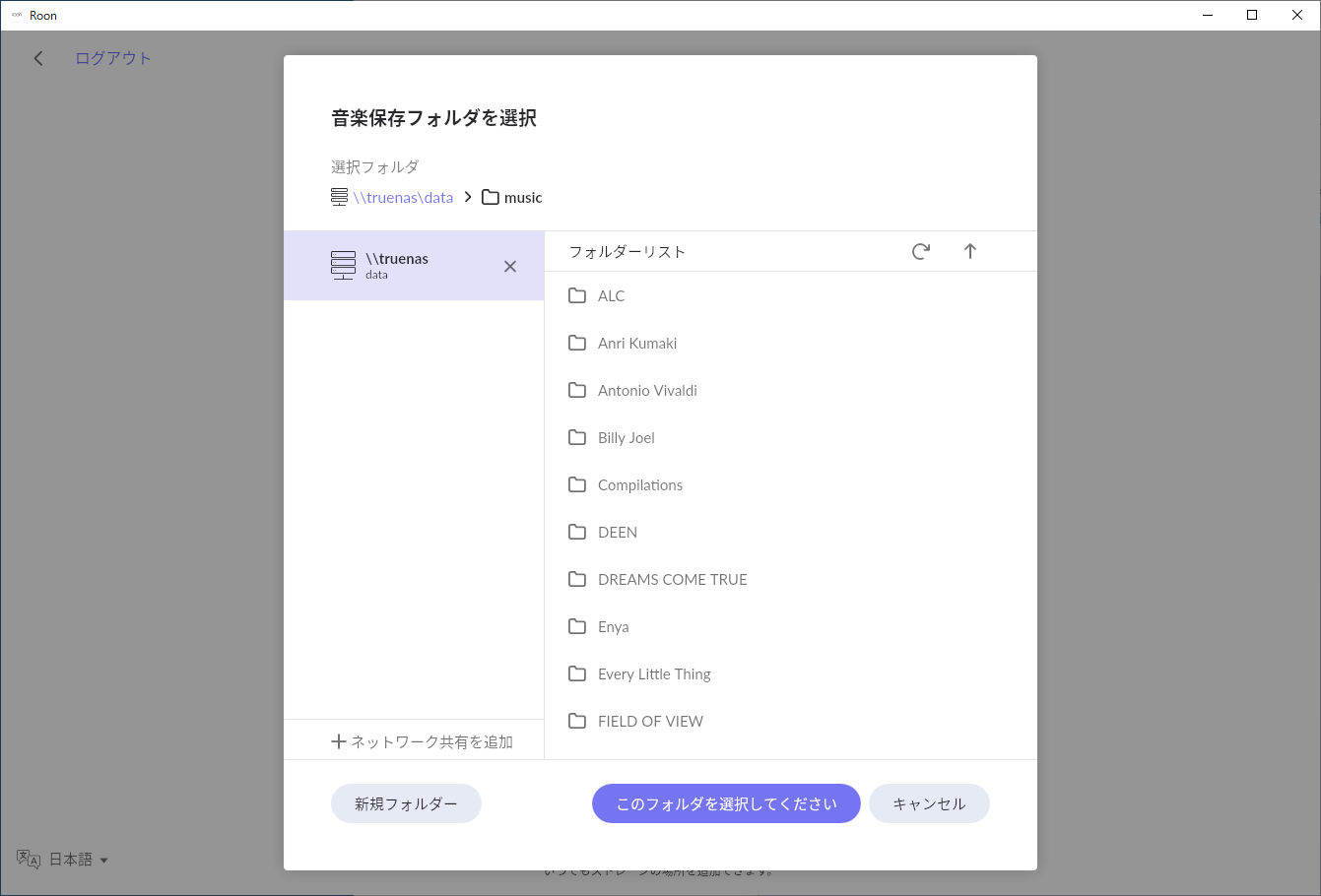Click the 新規フォルダー button
This screenshot has height=896, width=1321.
[x=406, y=803]
